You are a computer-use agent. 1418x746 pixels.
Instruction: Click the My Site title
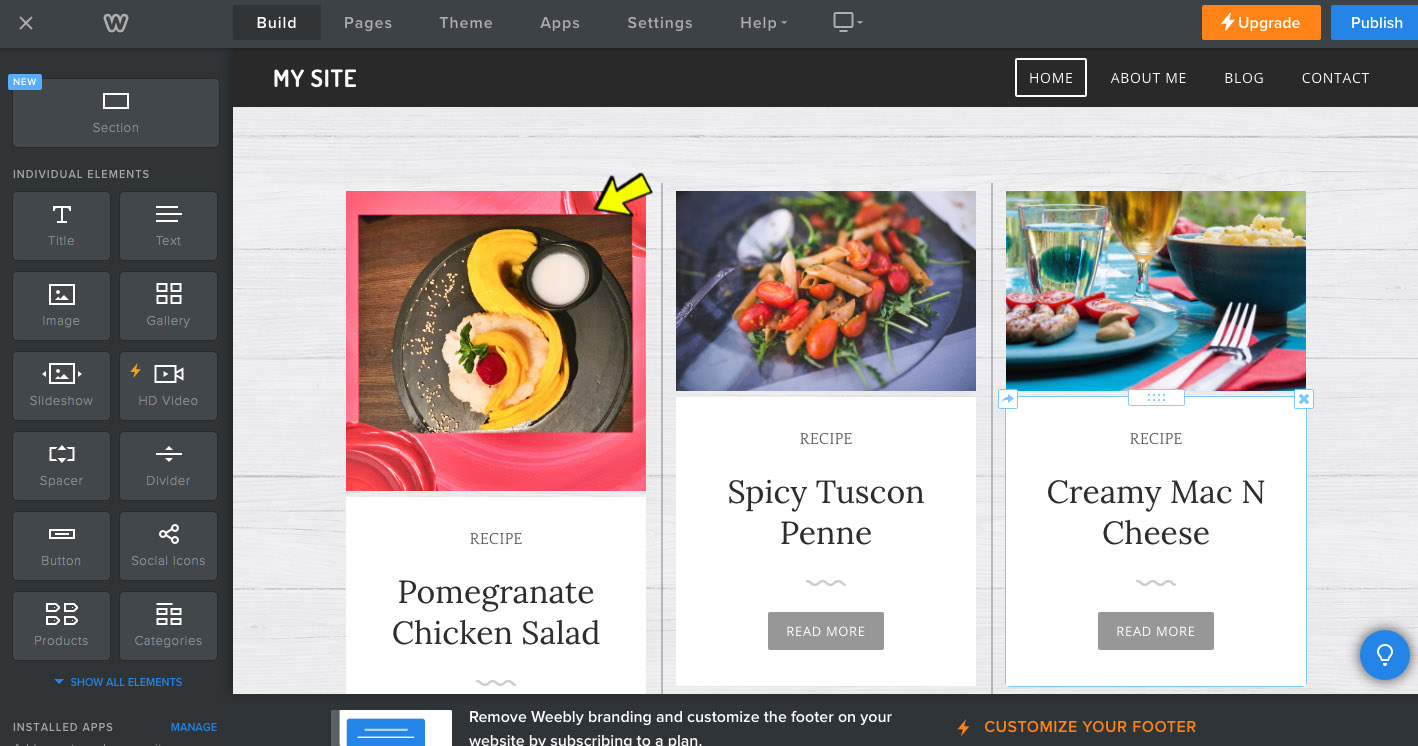pyautogui.click(x=315, y=78)
